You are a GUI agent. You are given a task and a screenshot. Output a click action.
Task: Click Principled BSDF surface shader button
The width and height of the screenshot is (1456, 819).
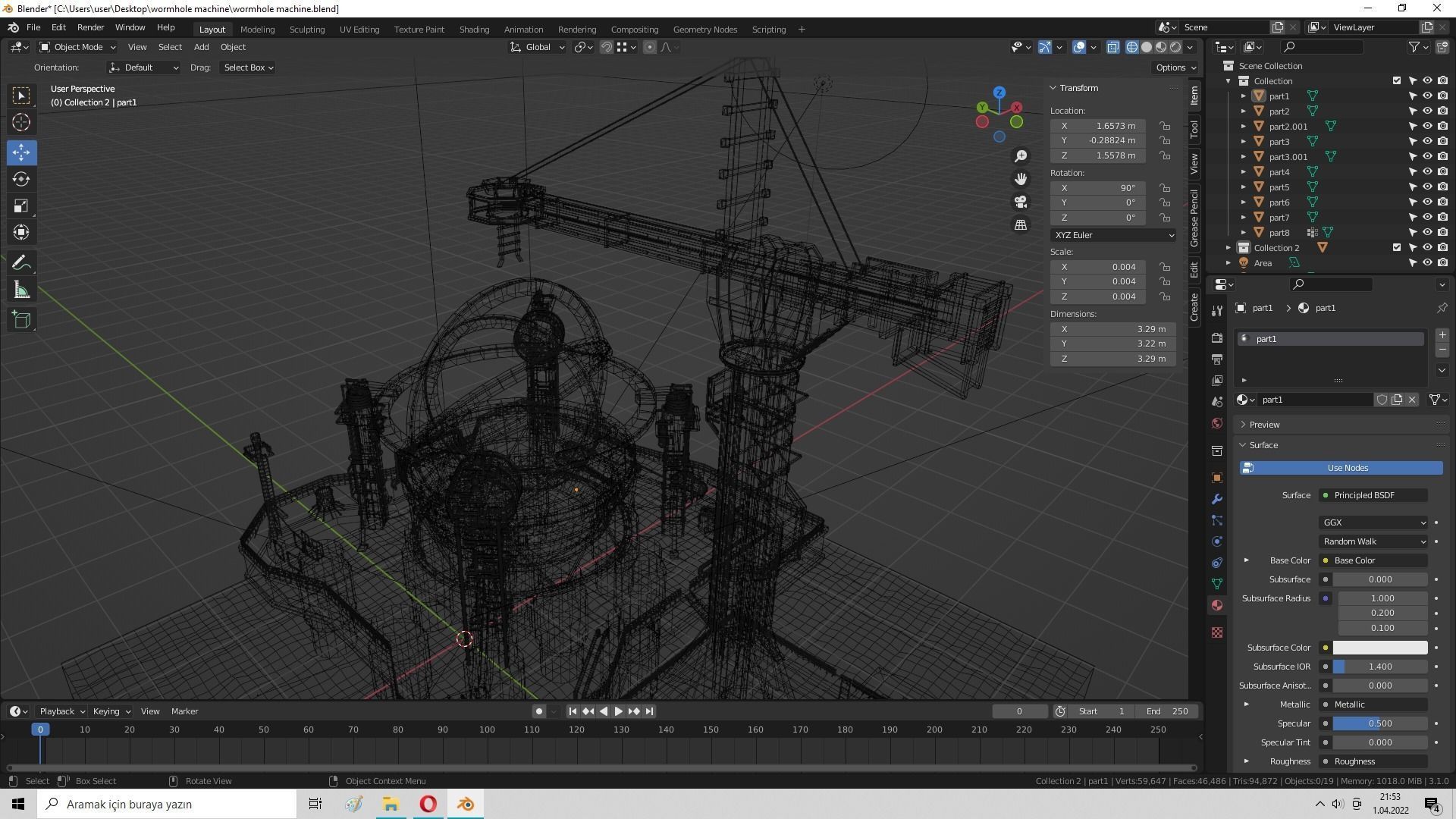[x=1373, y=495]
